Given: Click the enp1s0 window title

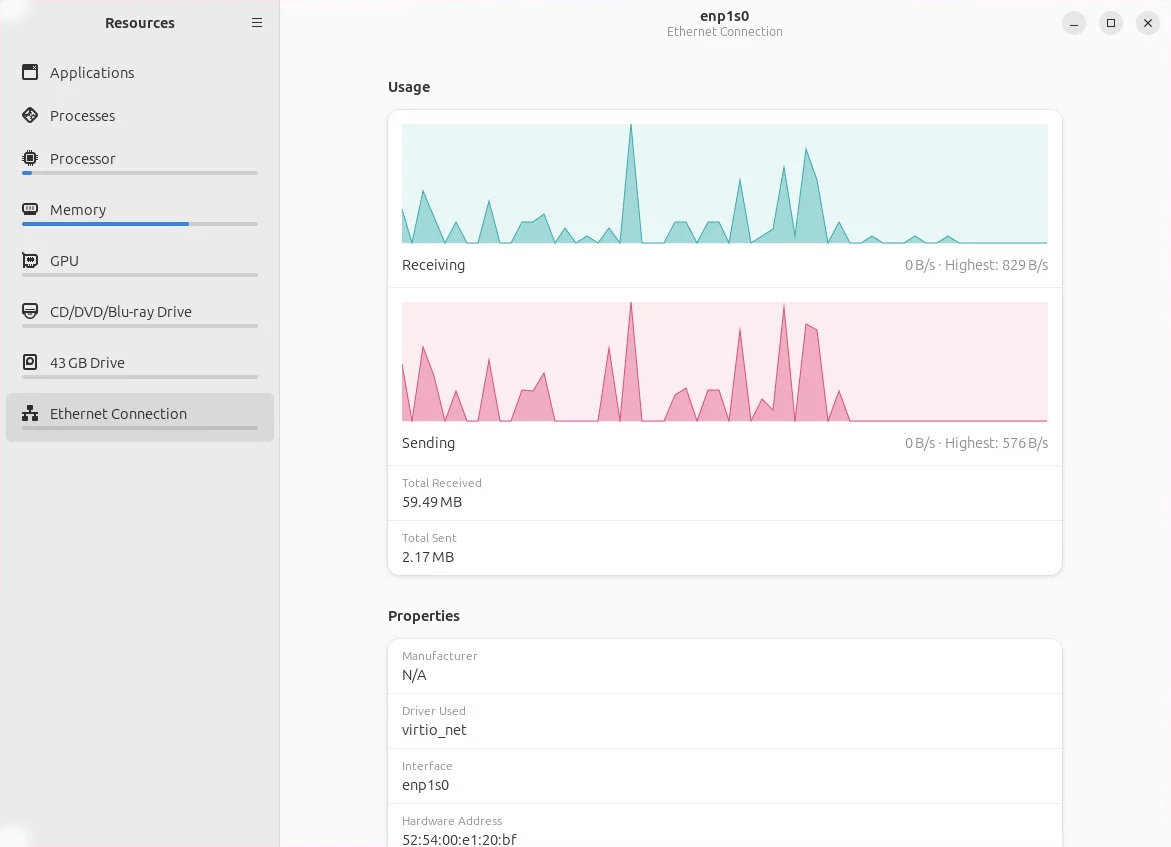Looking at the screenshot, I should point(724,16).
